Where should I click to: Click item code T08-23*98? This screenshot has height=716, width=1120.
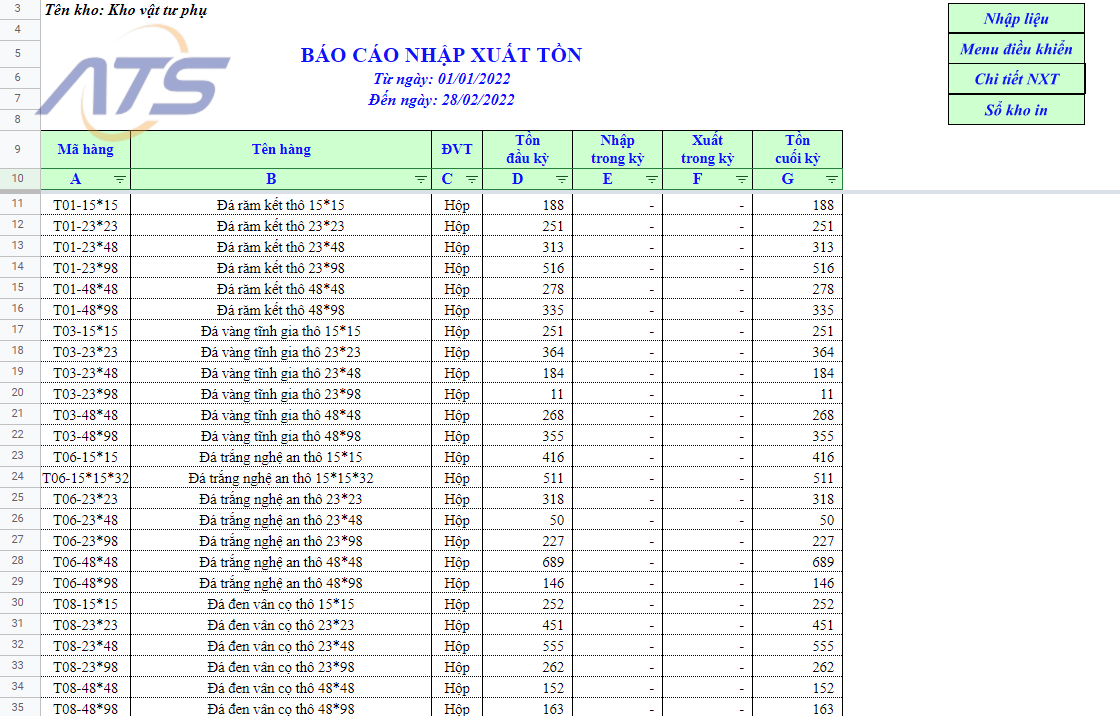point(86,667)
